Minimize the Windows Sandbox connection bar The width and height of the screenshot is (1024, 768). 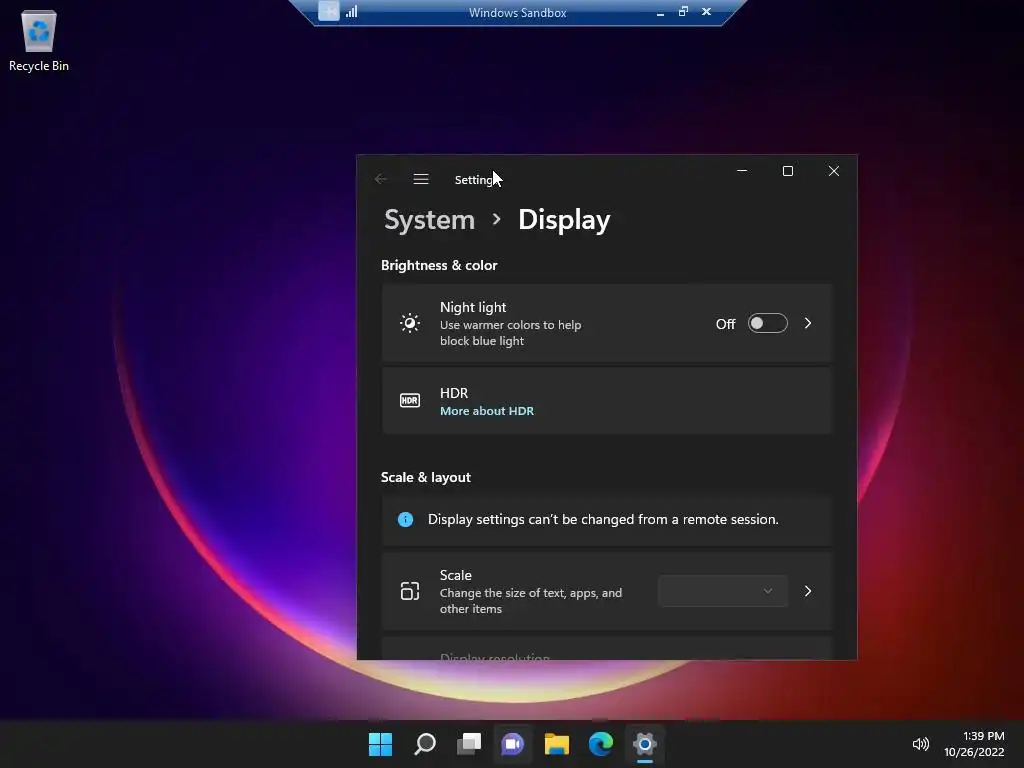click(660, 12)
